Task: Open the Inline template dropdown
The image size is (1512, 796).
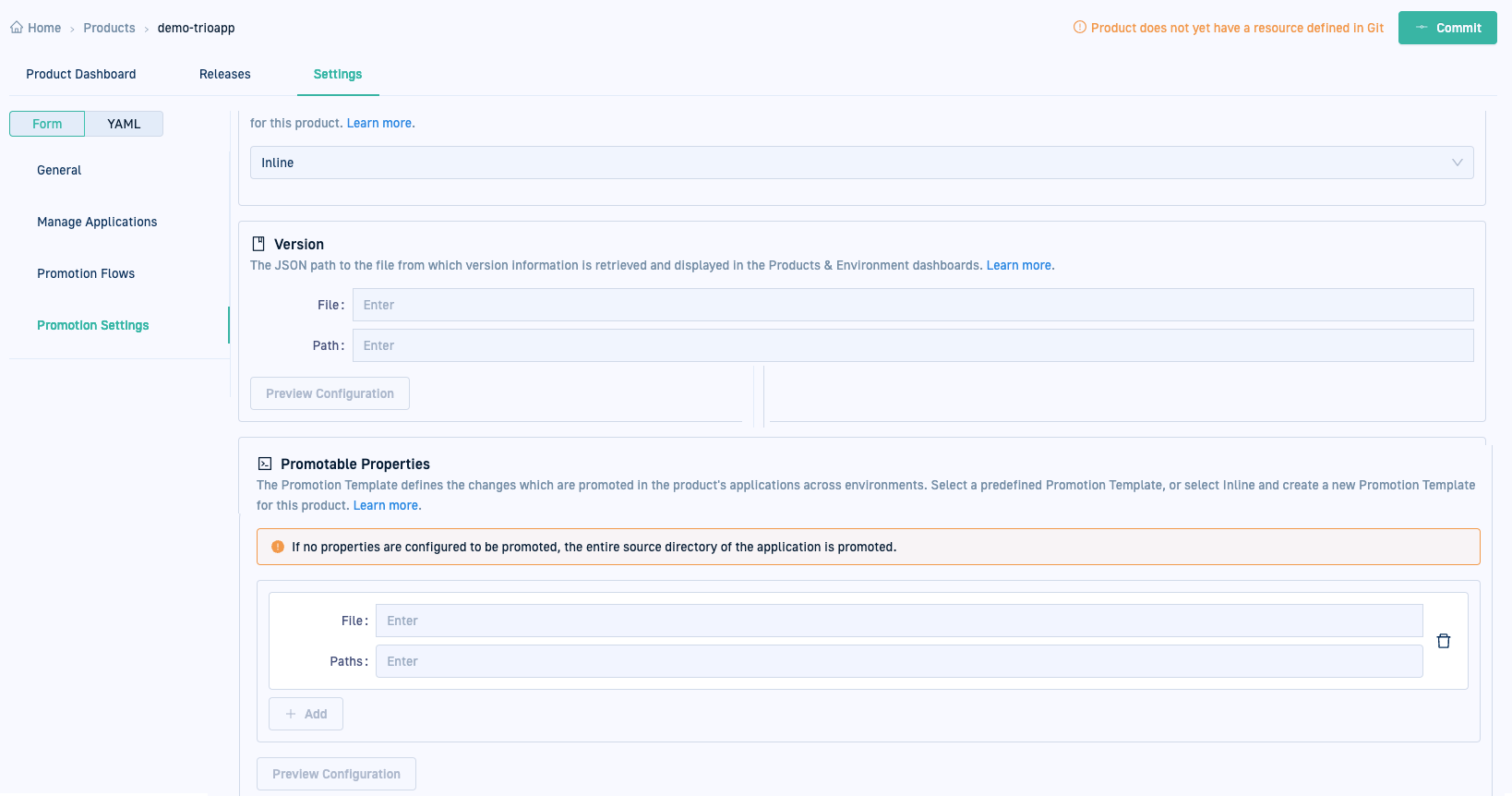Action: pos(861,163)
